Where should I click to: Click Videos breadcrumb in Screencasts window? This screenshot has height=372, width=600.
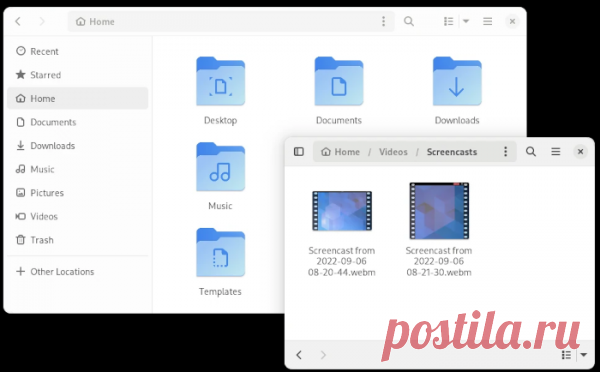[x=393, y=152]
